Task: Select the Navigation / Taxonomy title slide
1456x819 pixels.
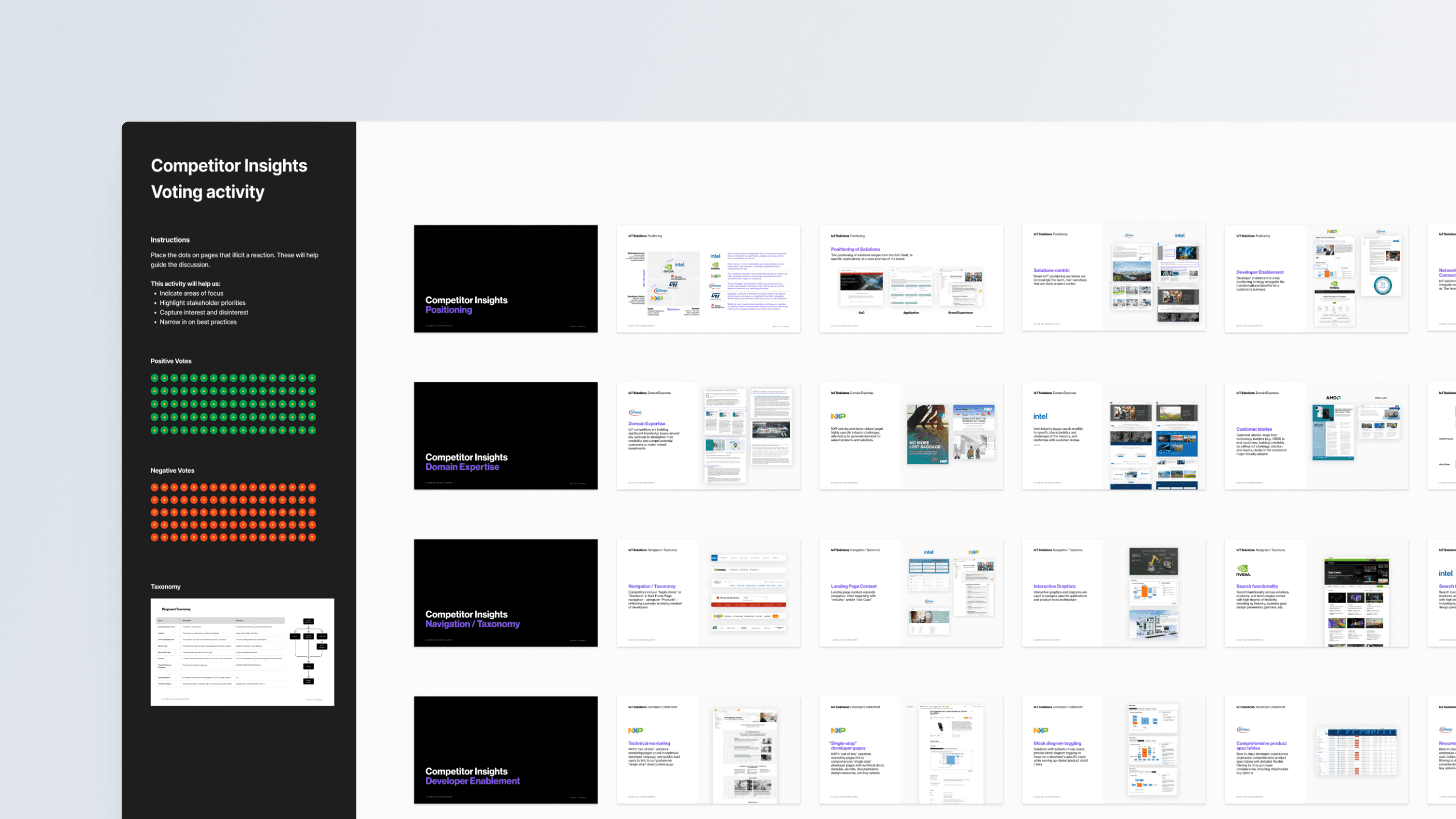Action: click(x=506, y=593)
